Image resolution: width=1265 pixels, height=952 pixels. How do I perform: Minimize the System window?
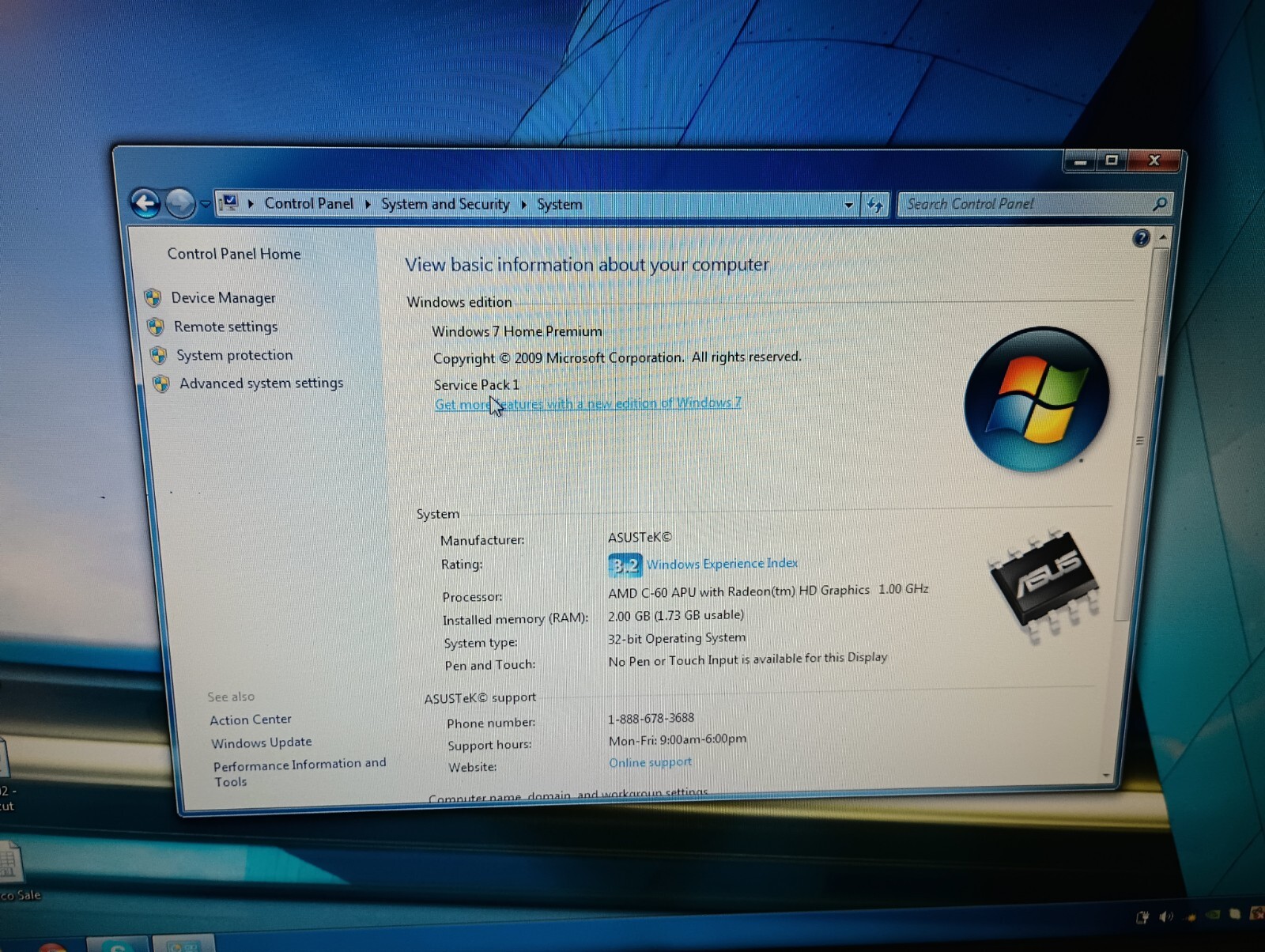point(1081,161)
